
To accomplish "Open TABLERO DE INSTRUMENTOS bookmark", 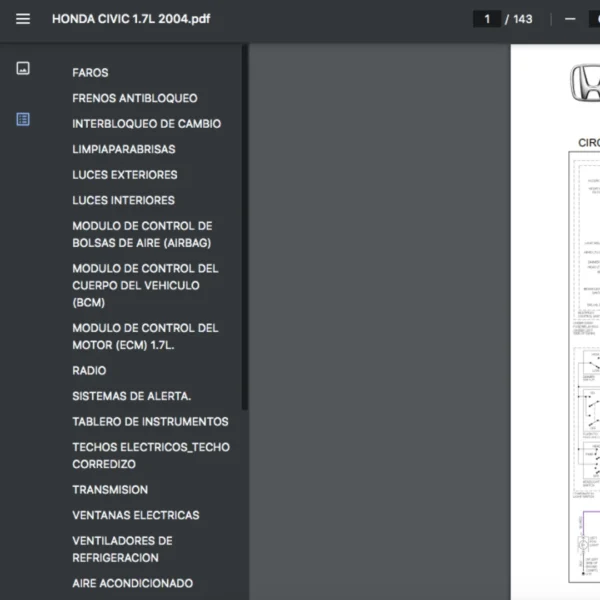I will tap(150, 422).
